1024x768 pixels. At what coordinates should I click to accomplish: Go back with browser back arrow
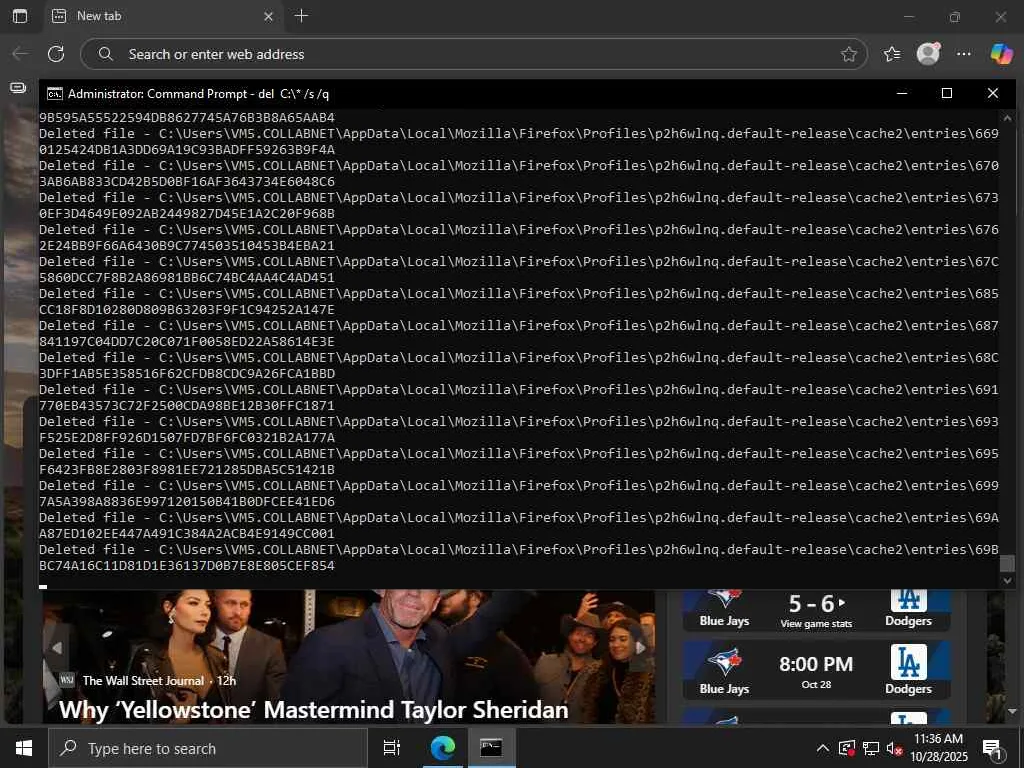point(21,54)
